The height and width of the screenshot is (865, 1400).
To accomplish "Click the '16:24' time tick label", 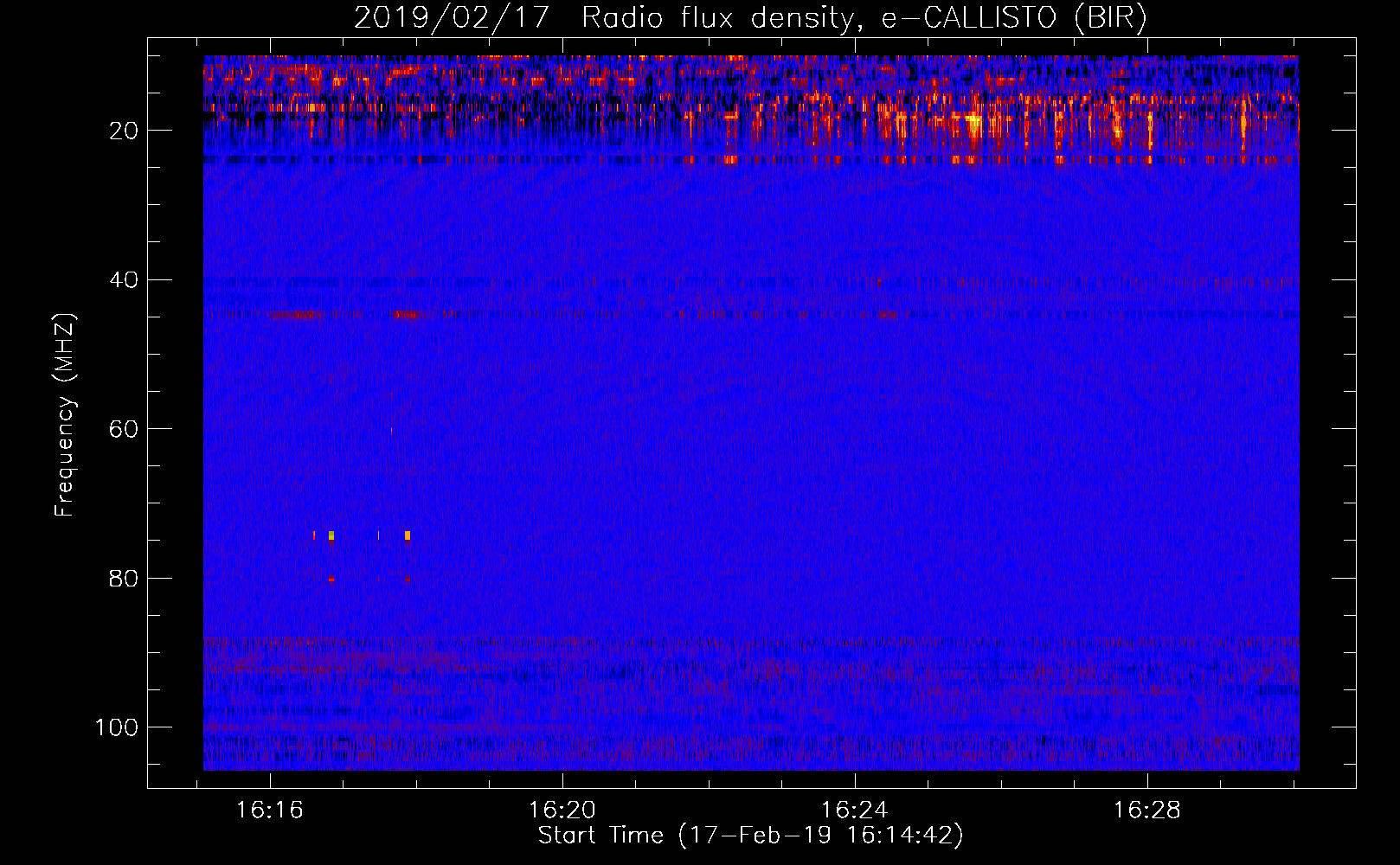I will click(x=855, y=811).
